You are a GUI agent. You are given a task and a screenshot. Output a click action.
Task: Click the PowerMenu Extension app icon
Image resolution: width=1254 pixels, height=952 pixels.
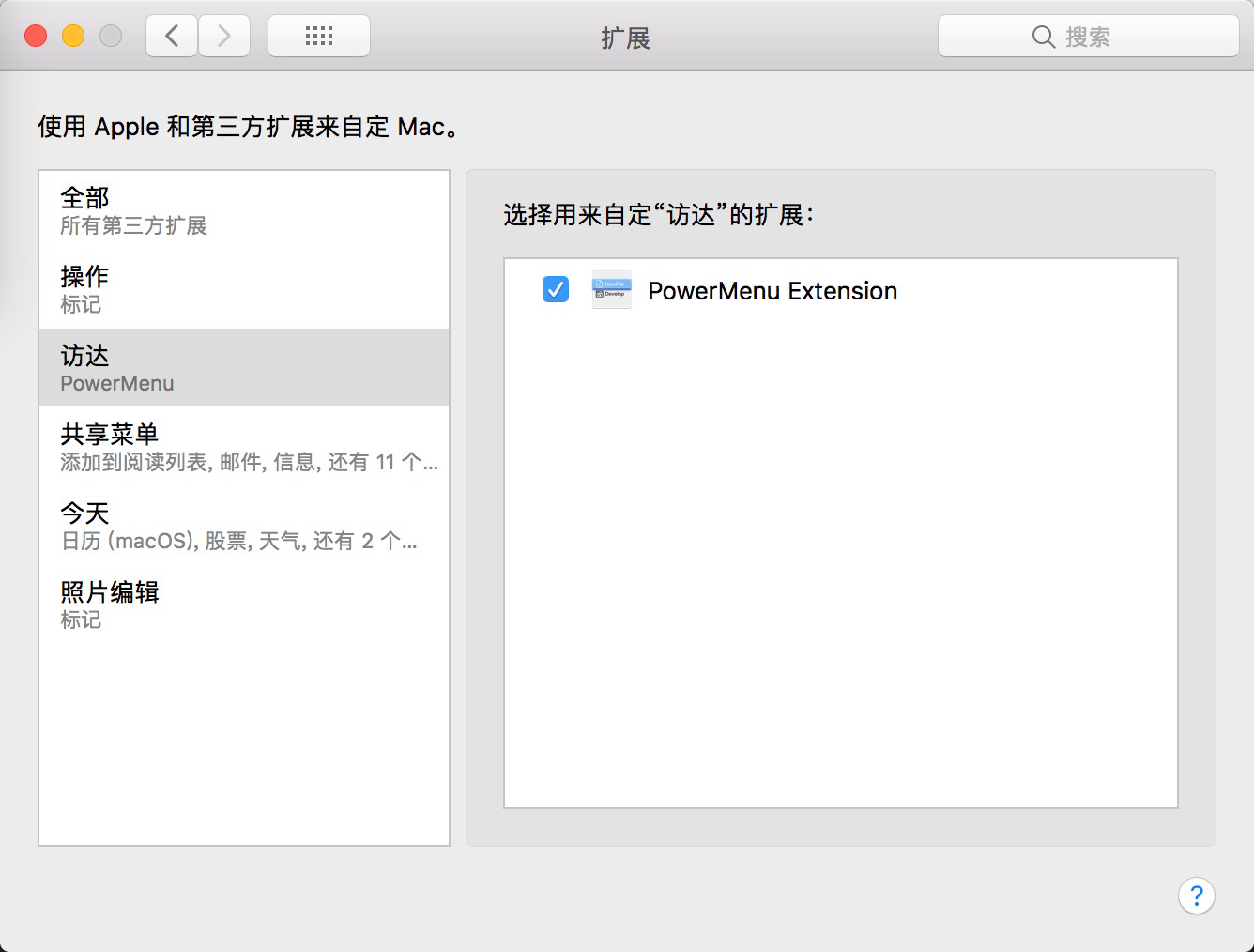coord(612,290)
